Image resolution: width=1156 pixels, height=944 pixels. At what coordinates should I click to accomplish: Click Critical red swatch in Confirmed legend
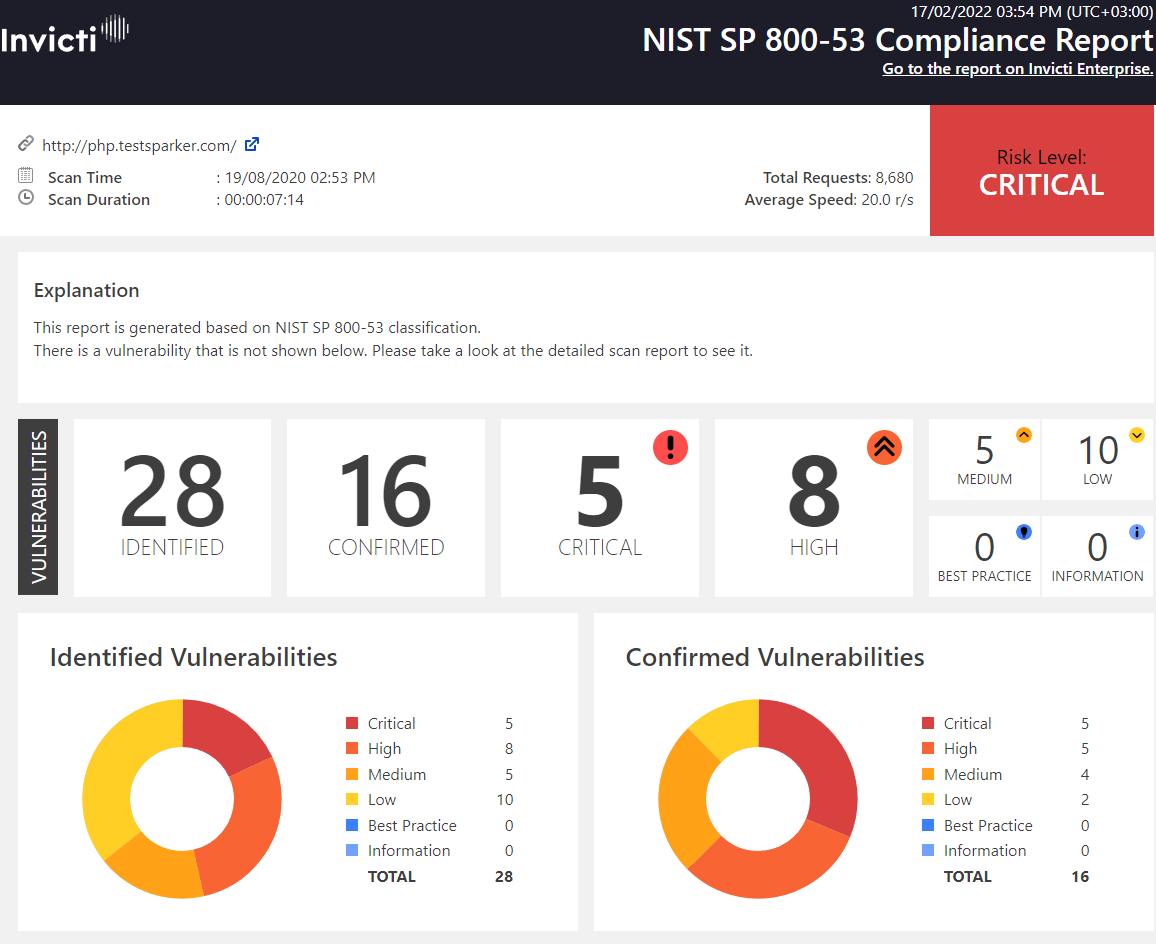(928, 723)
